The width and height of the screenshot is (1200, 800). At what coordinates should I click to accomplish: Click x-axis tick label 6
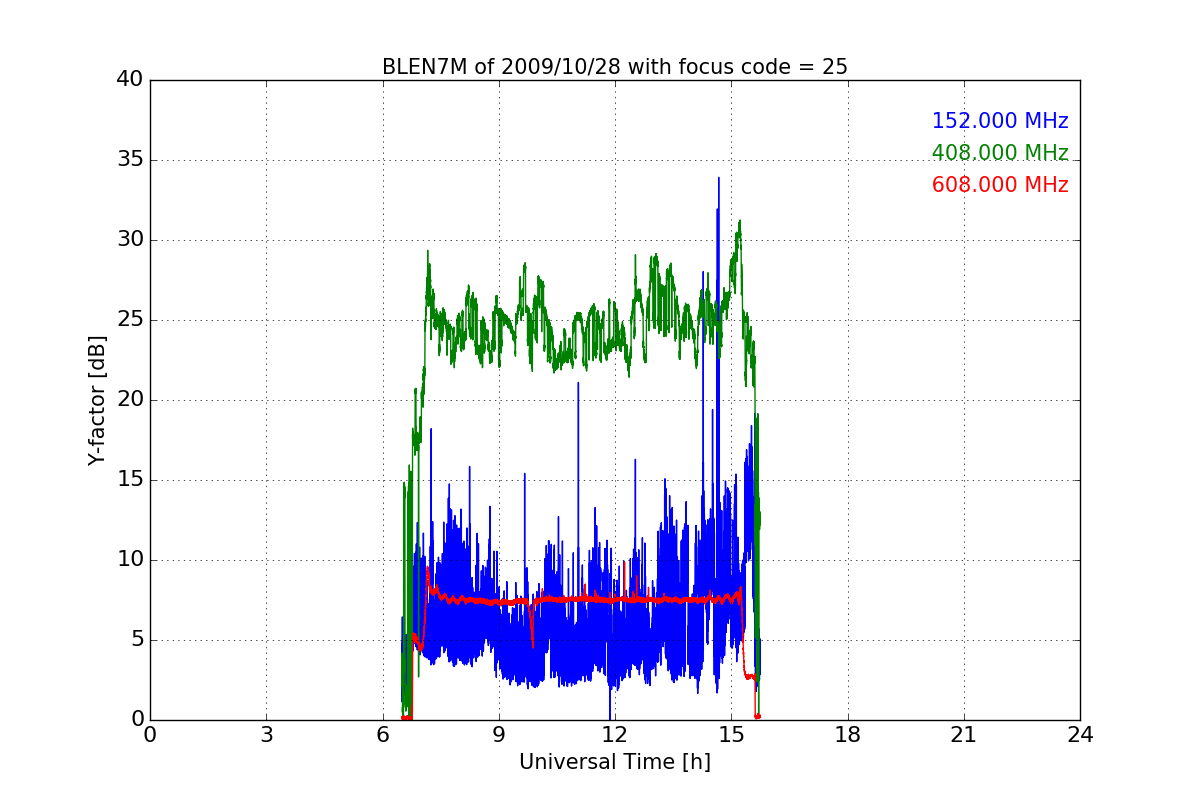[x=382, y=735]
